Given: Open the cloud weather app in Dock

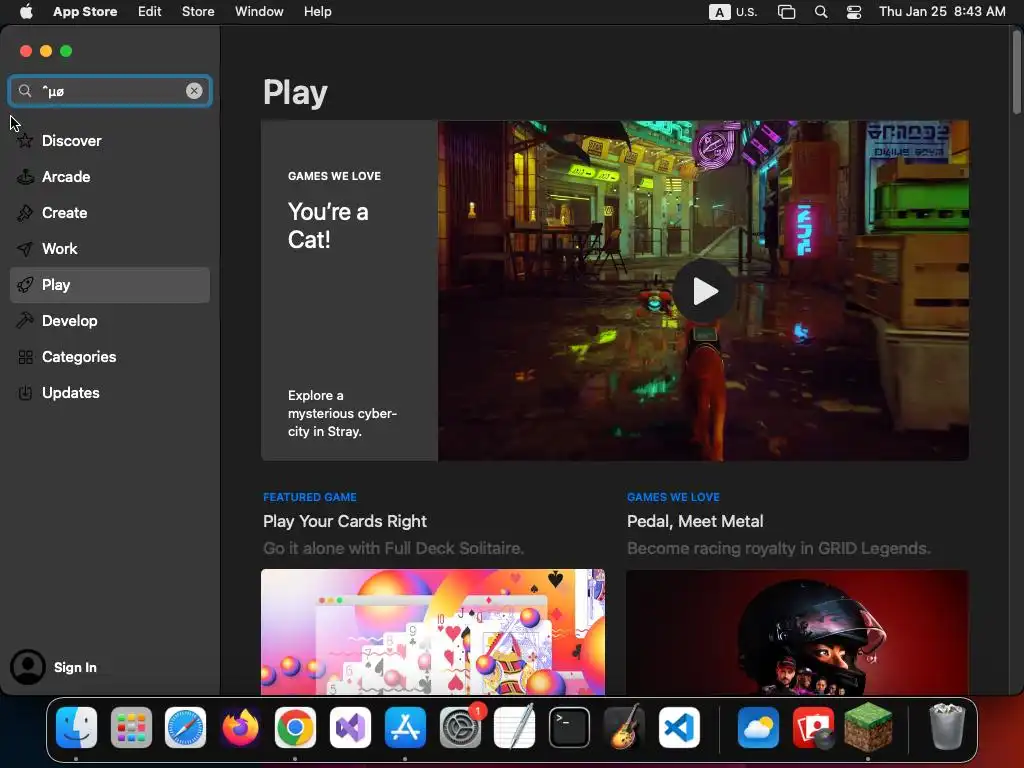Looking at the screenshot, I should pos(758,728).
